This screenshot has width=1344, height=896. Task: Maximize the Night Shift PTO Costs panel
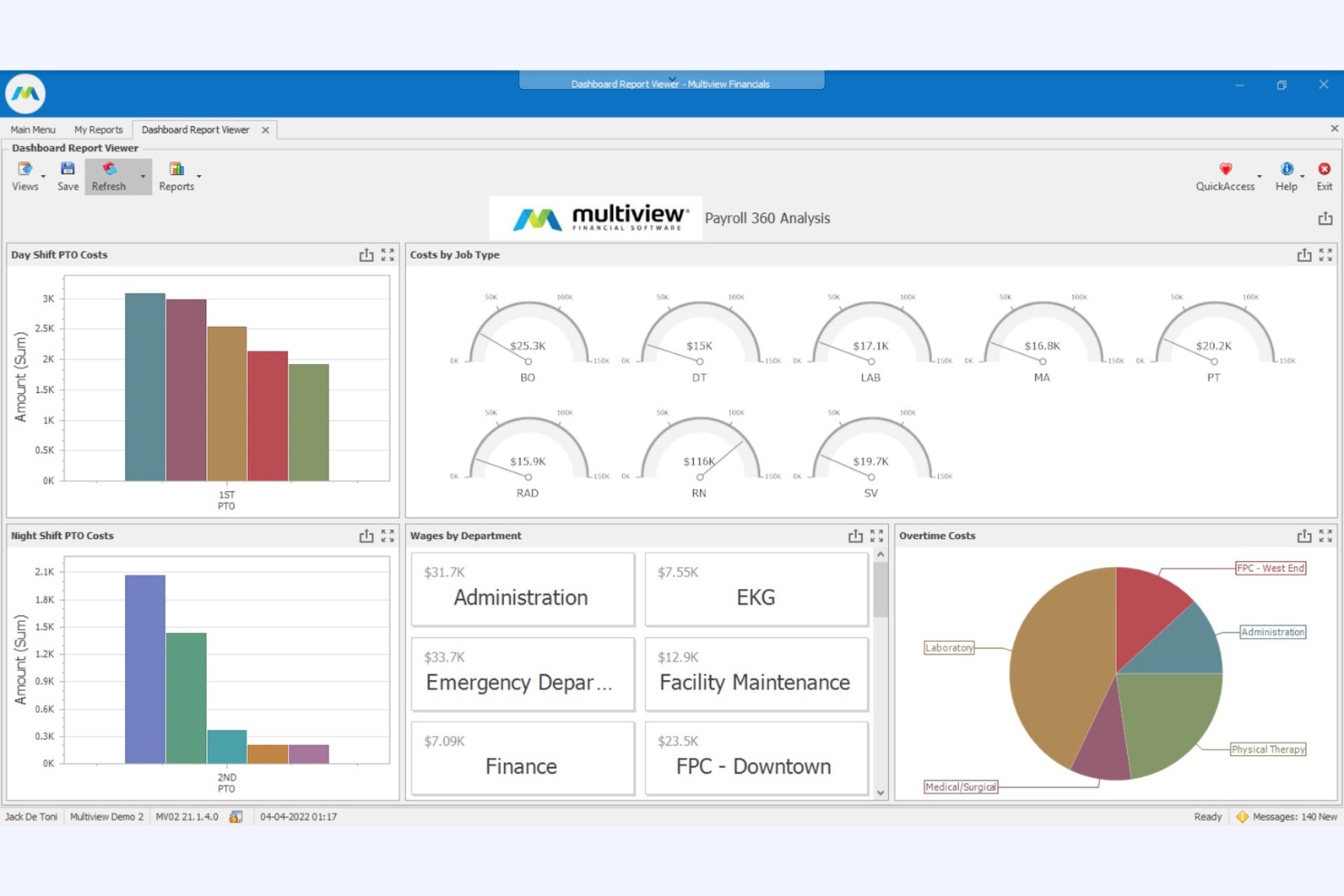tap(386, 536)
